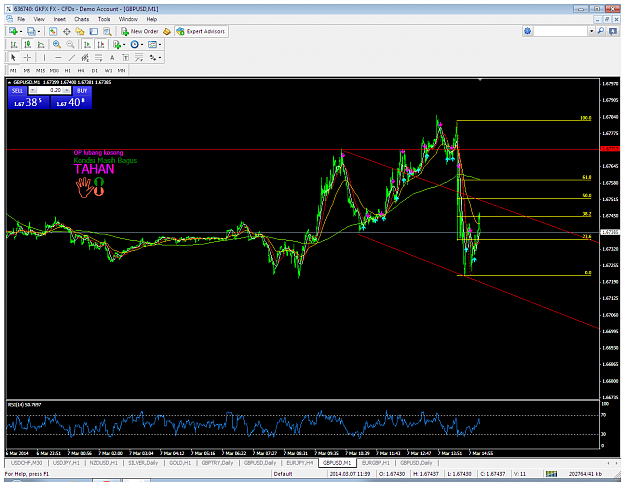Switch to H4 timeframe
Screen dimensions: 625x482
point(81,71)
